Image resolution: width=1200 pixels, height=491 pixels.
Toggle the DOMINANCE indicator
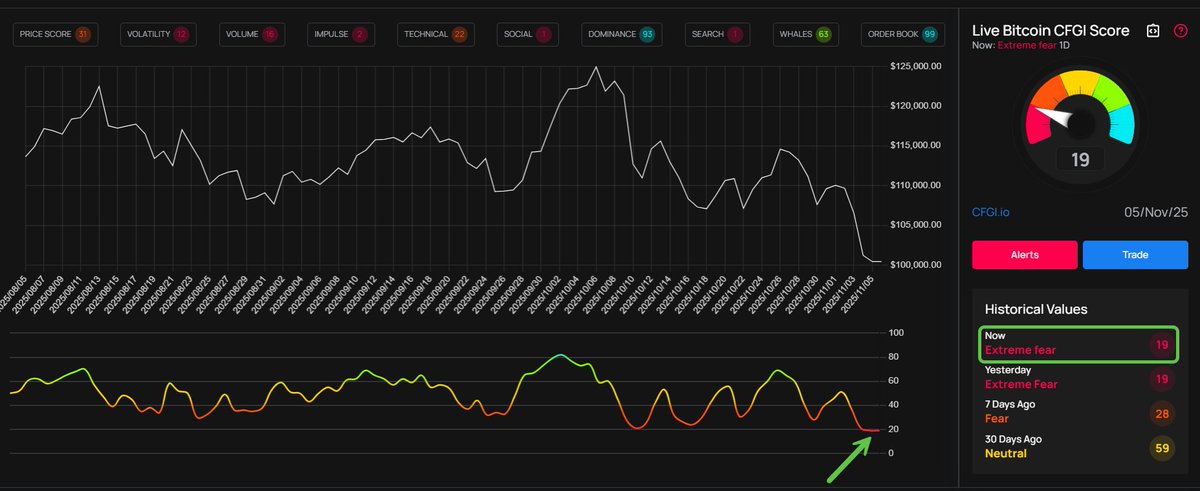pyautogui.click(x=622, y=34)
